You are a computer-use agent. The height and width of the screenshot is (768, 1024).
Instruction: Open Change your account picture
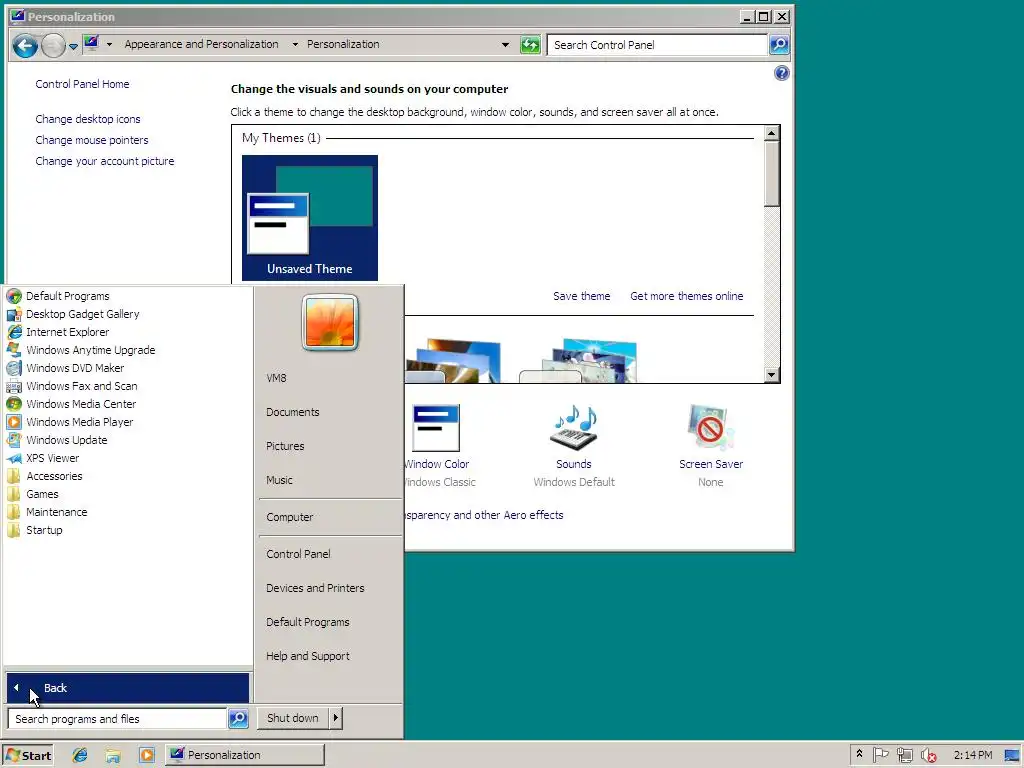pyautogui.click(x=104, y=161)
